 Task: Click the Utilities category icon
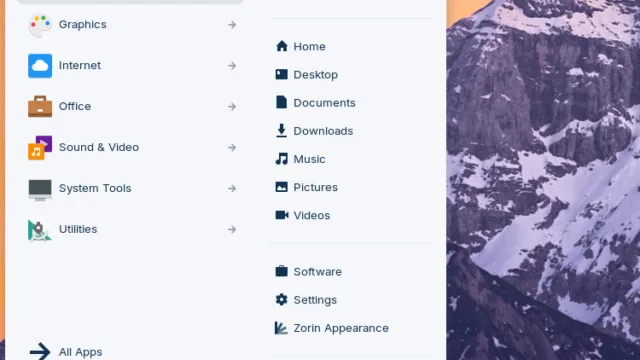tap(40, 230)
